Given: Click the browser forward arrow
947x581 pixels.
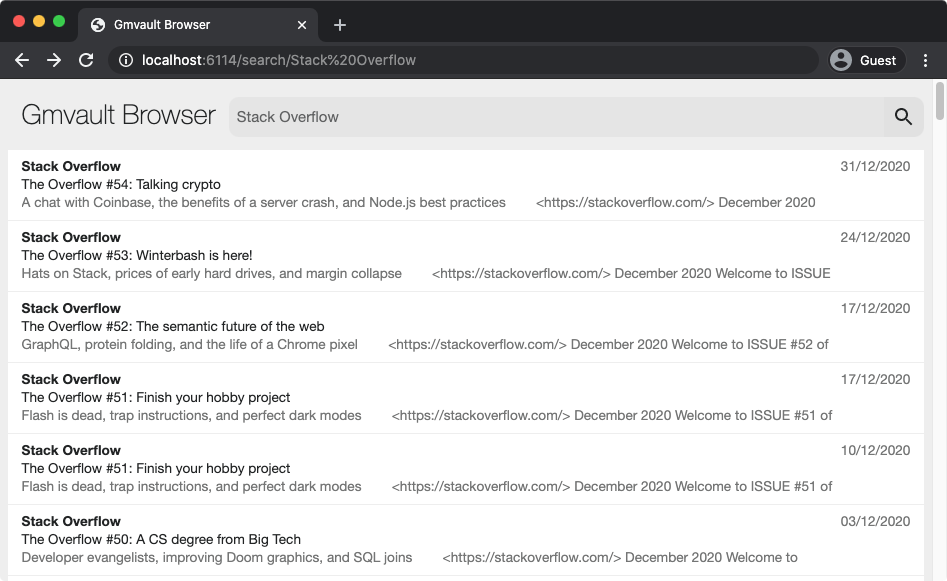Looking at the screenshot, I should [x=54, y=60].
